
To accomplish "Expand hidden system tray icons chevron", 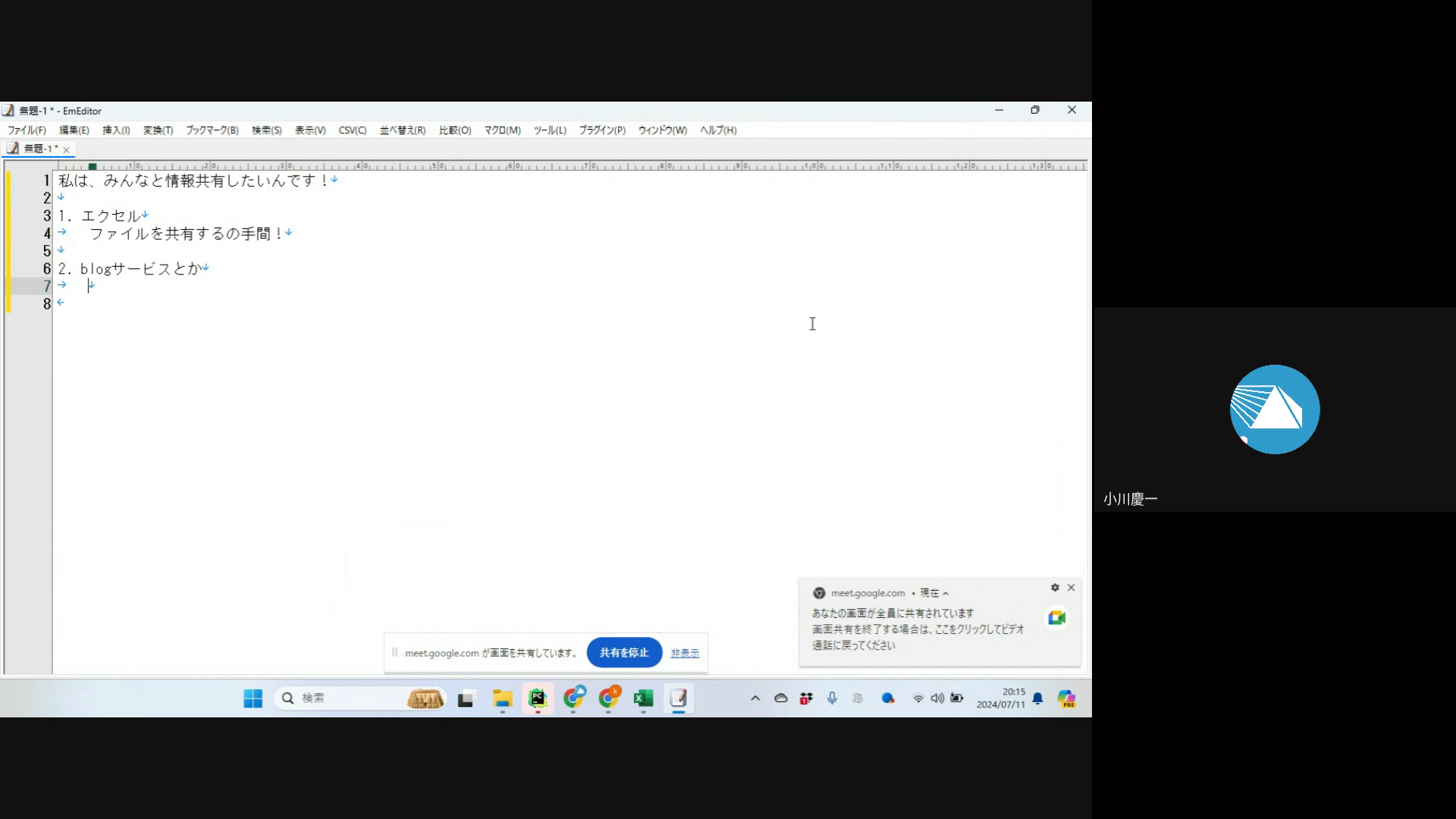I will coord(755,698).
